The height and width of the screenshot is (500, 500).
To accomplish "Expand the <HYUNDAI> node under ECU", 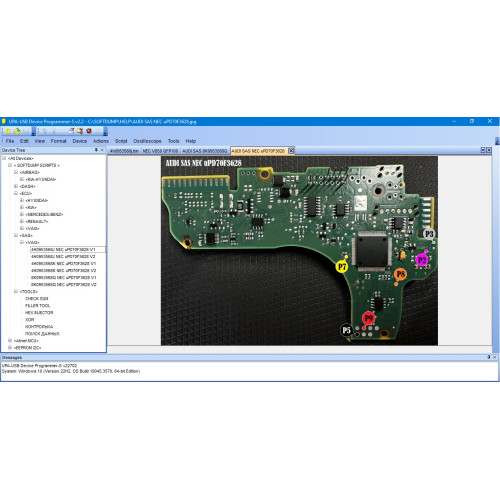I will [x=22, y=200].
